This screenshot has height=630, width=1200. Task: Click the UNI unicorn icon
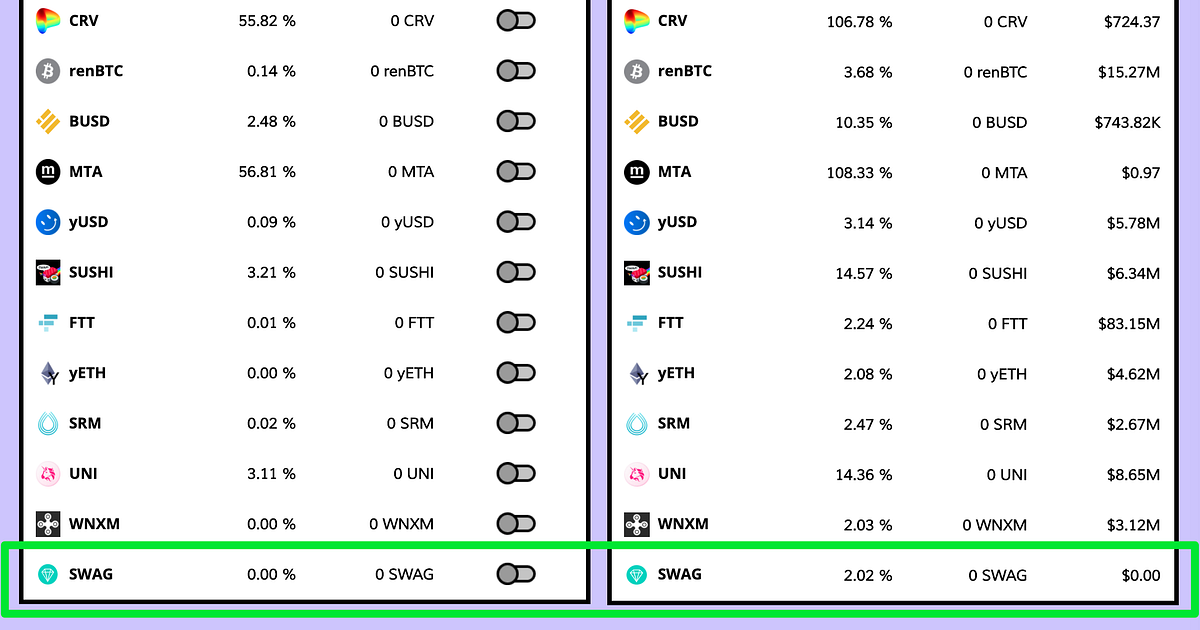pyautogui.click(x=44, y=473)
